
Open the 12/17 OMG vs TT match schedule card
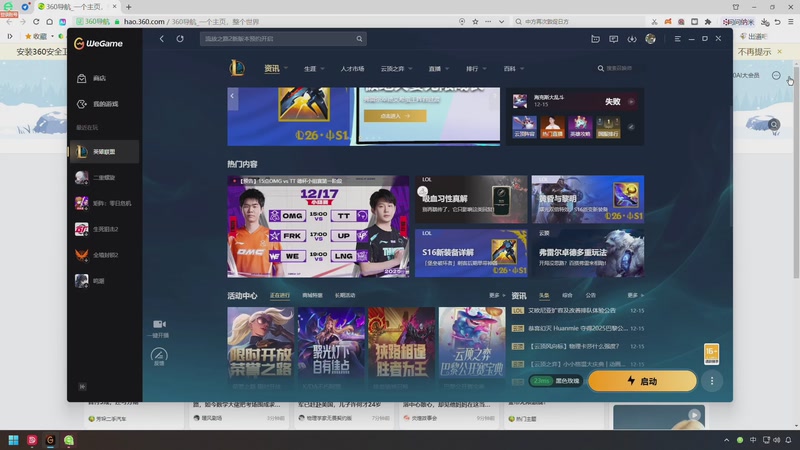(318, 227)
